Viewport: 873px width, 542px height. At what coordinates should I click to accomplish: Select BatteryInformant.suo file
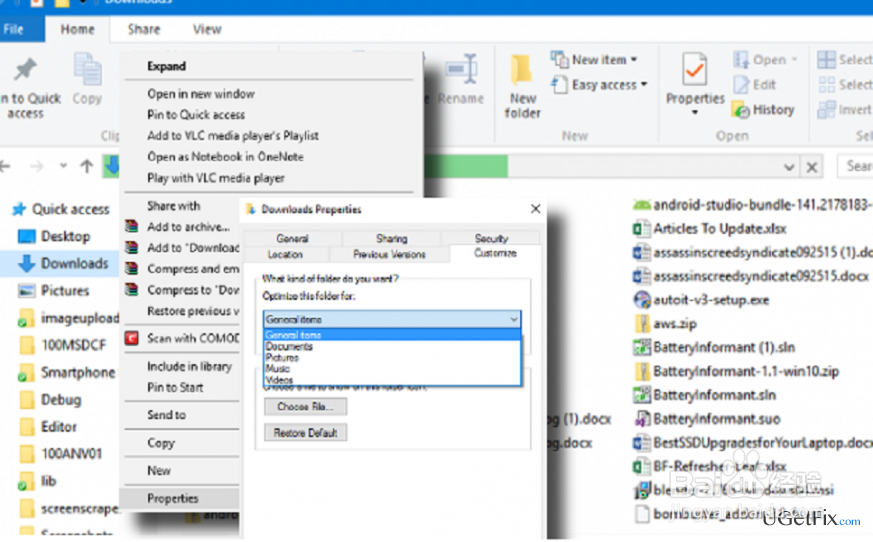coord(707,418)
